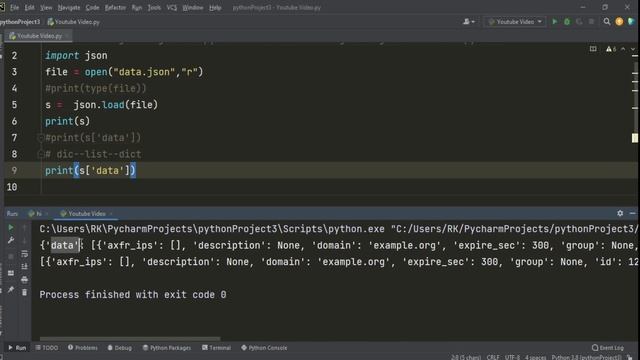
Task: Open the Youtube Video run configuration dropdown
Action: [516, 22]
